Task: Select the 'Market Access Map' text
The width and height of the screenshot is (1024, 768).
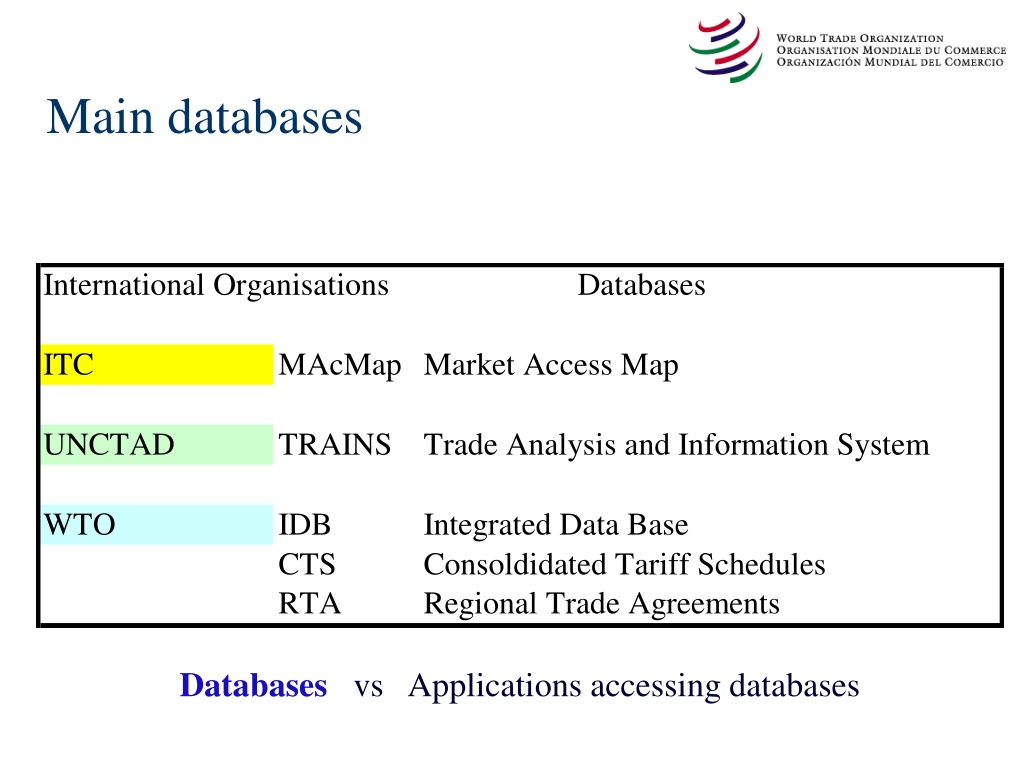Action: pyautogui.click(x=551, y=366)
